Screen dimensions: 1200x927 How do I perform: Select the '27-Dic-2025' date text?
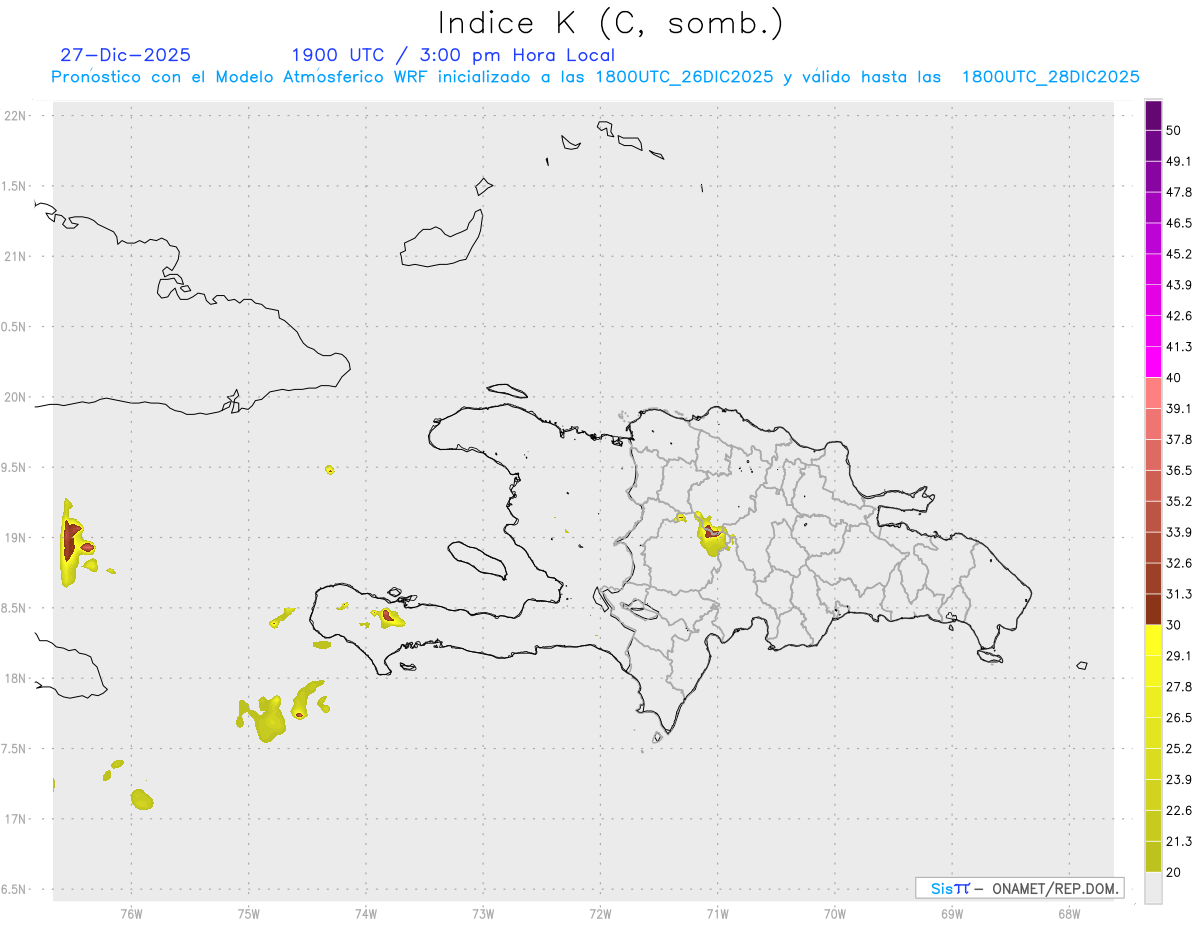pyautogui.click(x=126, y=55)
